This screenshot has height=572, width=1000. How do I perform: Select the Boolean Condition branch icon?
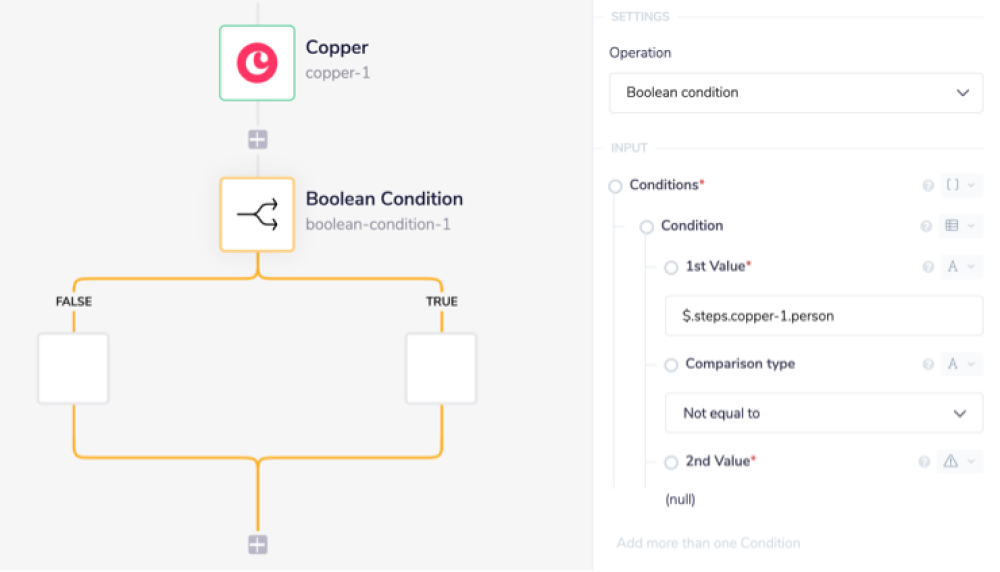click(x=257, y=214)
